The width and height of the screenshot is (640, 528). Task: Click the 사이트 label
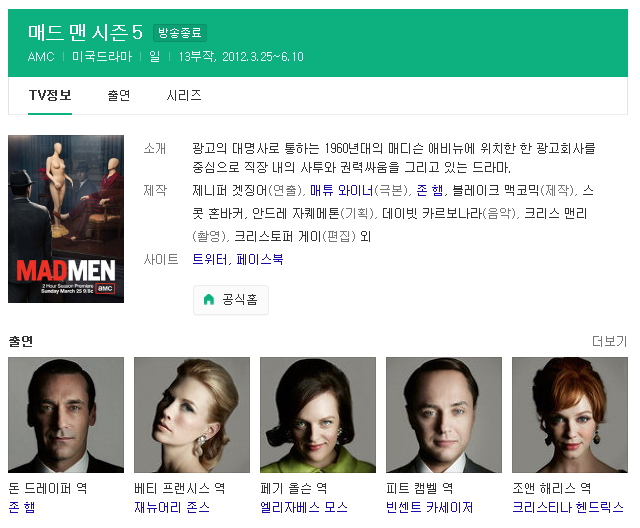coord(161,260)
